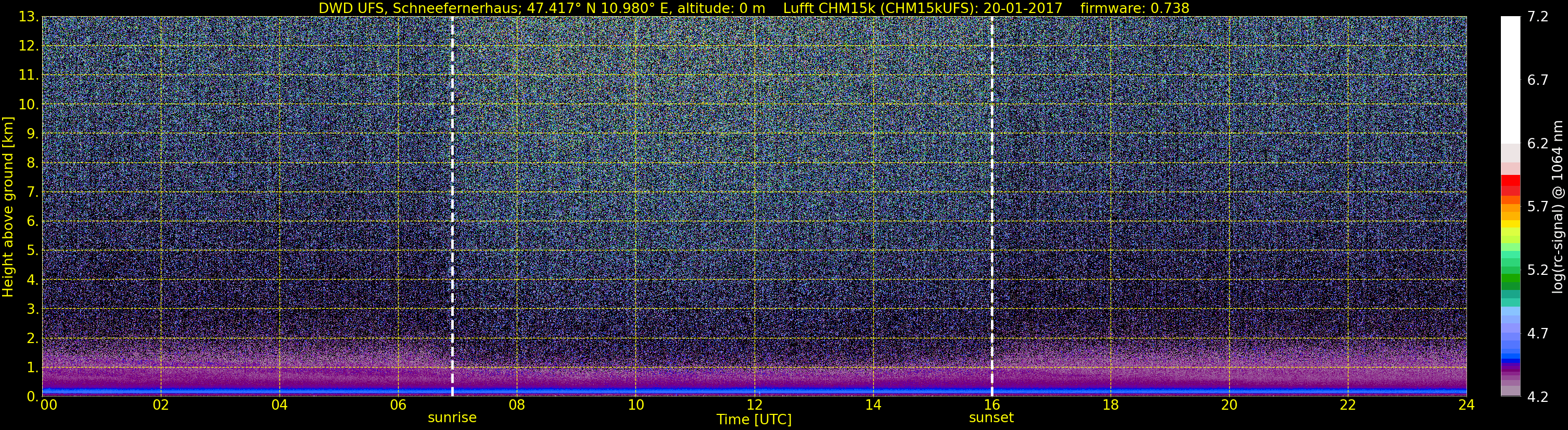The height and width of the screenshot is (430, 1568).
Task: Click the 06 tick on time axis
Action: (x=398, y=405)
